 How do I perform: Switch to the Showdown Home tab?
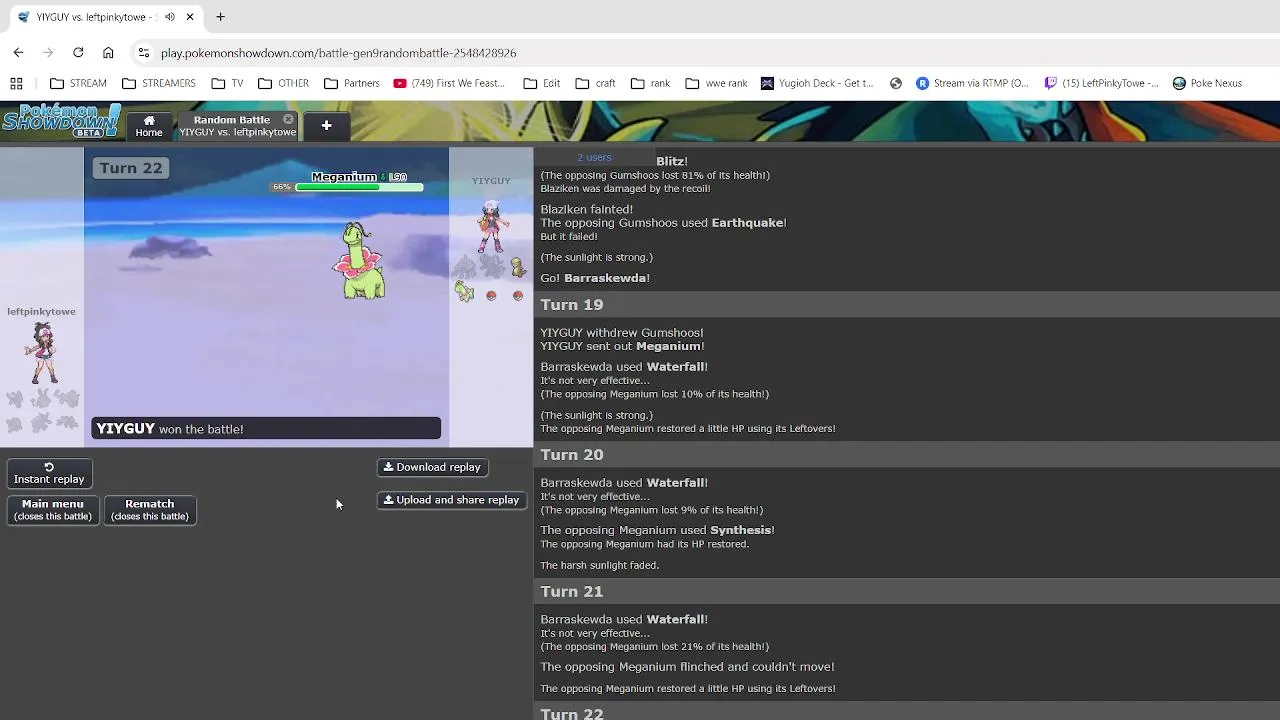click(149, 126)
